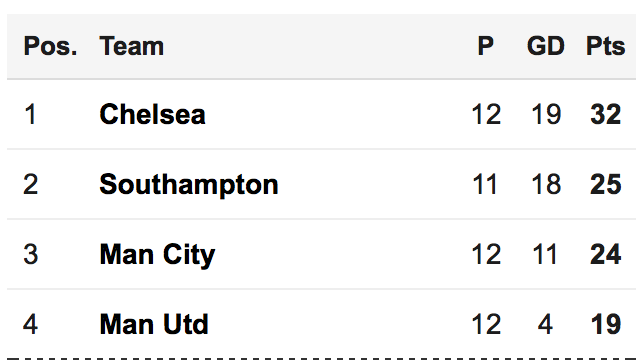The image size is (642, 360).
Task: Sort by the GD column header
Action: pyautogui.click(x=545, y=46)
